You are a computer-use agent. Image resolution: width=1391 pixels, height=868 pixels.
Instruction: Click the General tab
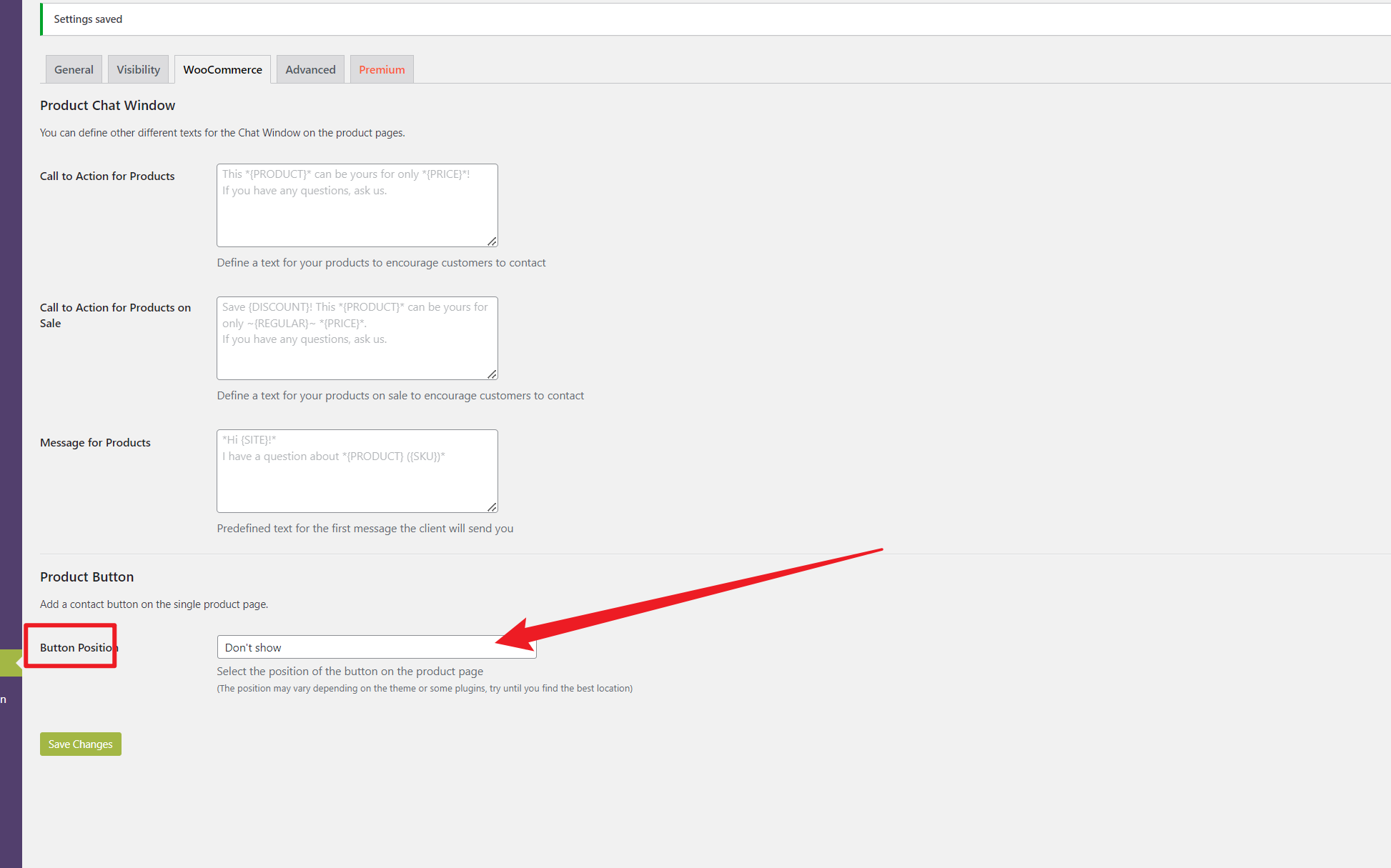74,68
